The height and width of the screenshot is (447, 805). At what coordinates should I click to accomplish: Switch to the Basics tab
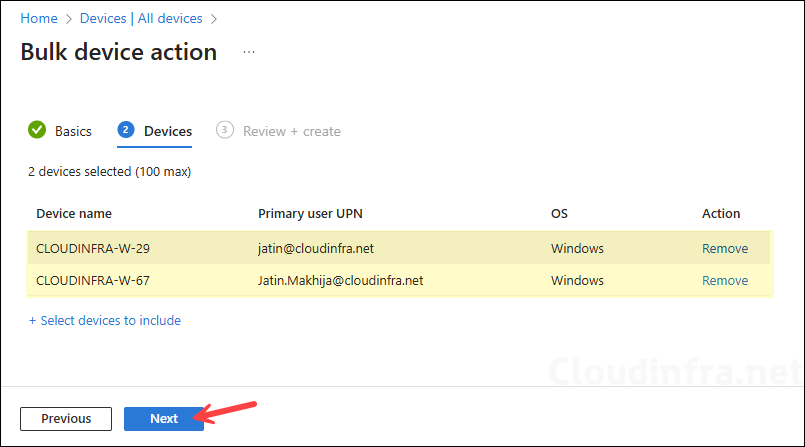(x=73, y=131)
